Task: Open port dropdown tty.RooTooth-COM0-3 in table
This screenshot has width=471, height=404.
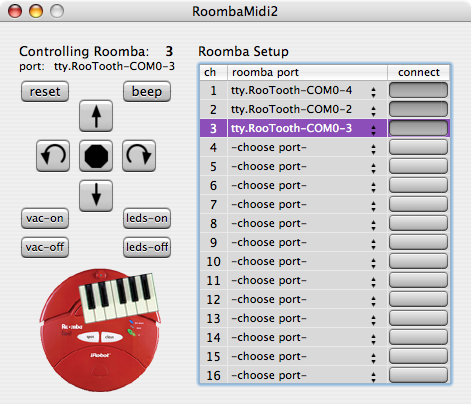Action: (x=307, y=128)
